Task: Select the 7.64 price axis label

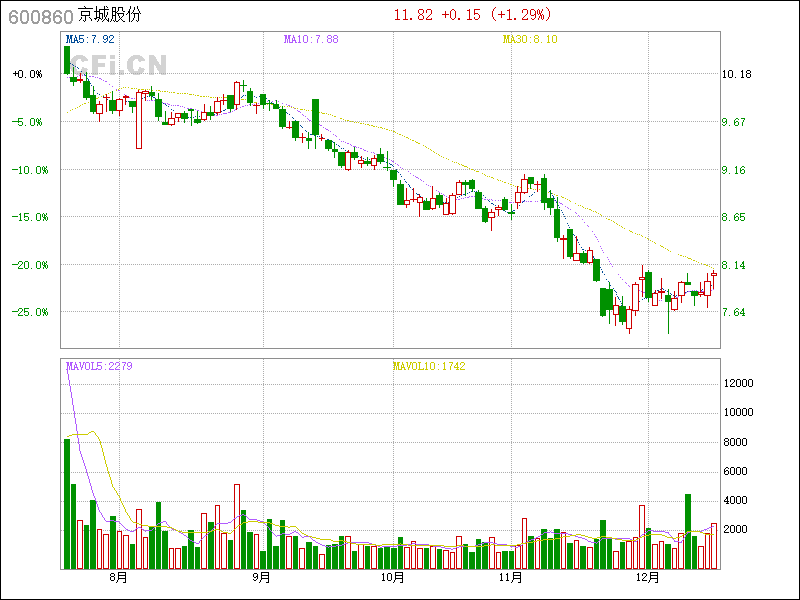Action: pos(736,312)
